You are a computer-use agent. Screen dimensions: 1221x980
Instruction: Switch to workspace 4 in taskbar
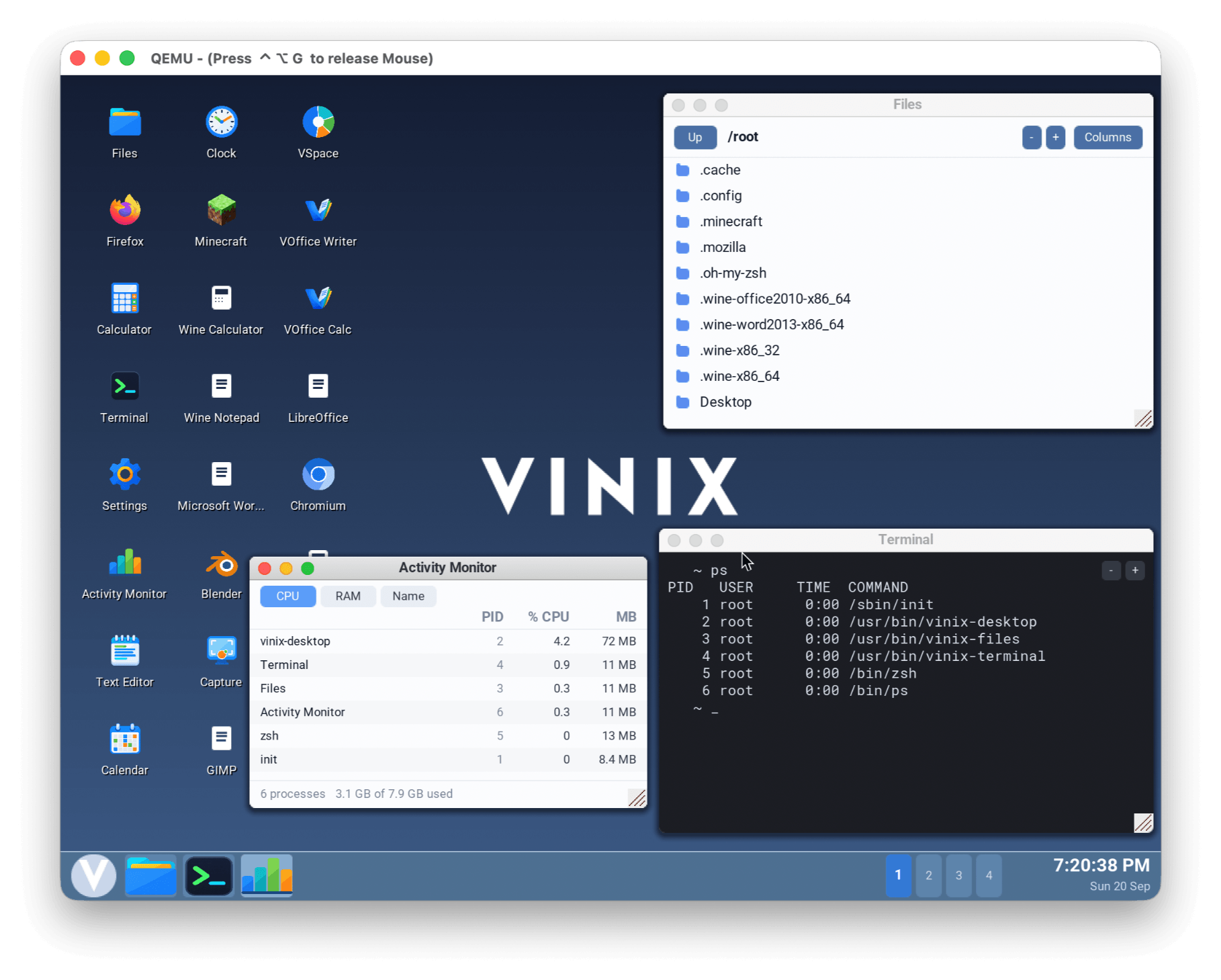989,875
